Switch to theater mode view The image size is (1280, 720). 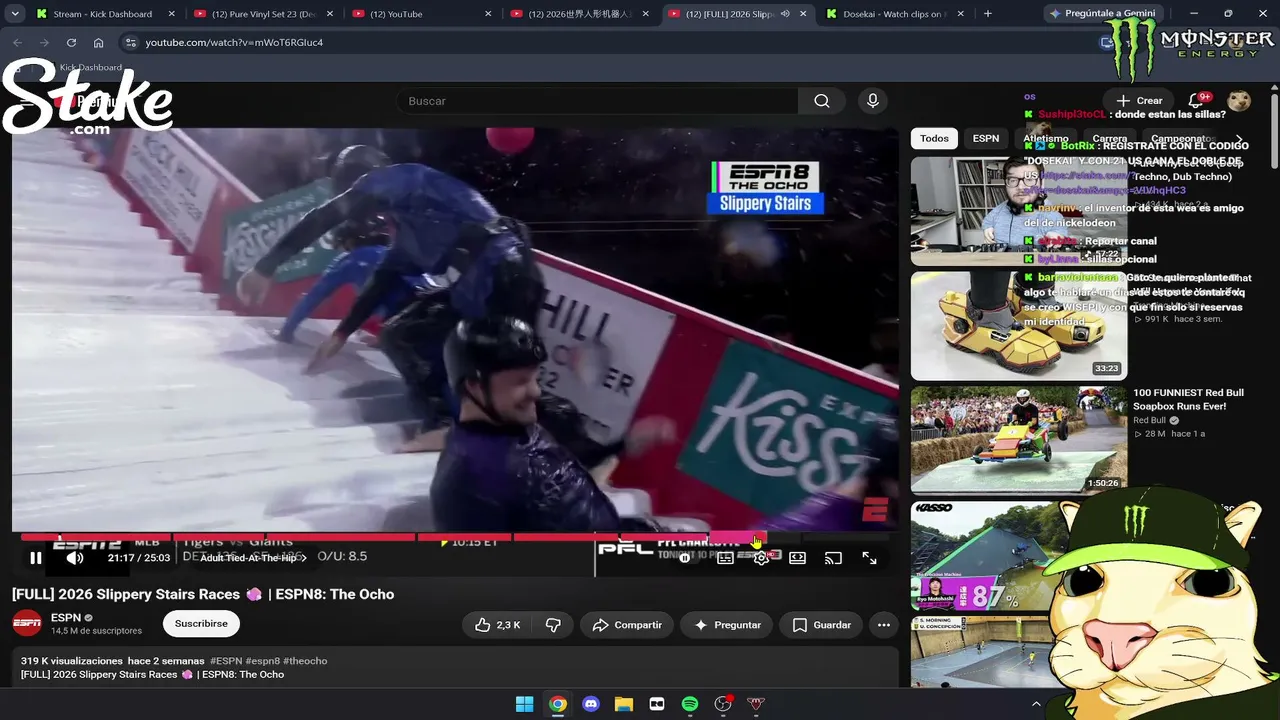(x=797, y=558)
